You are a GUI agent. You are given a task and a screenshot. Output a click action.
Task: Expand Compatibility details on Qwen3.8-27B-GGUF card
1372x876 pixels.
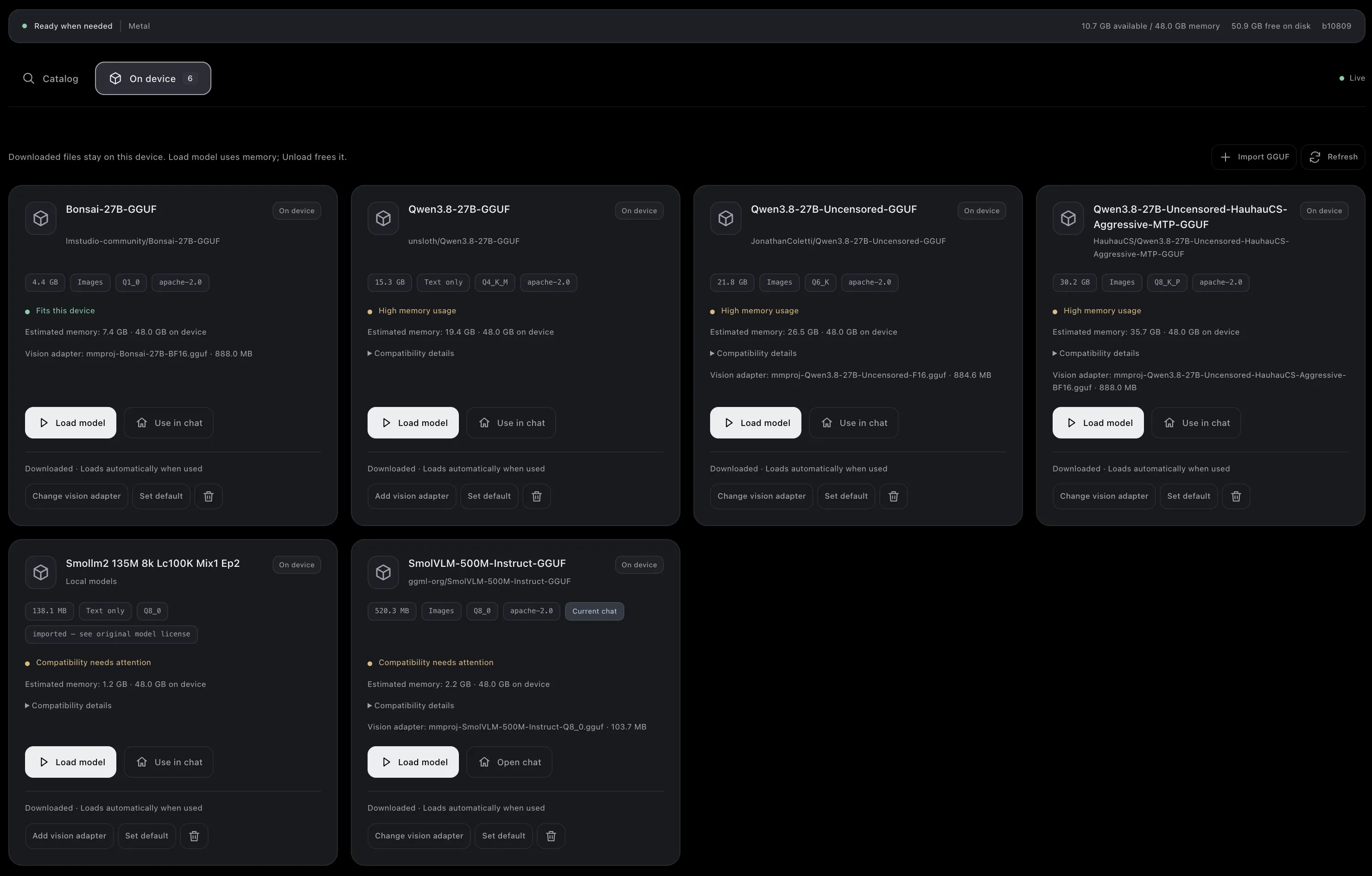411,353
